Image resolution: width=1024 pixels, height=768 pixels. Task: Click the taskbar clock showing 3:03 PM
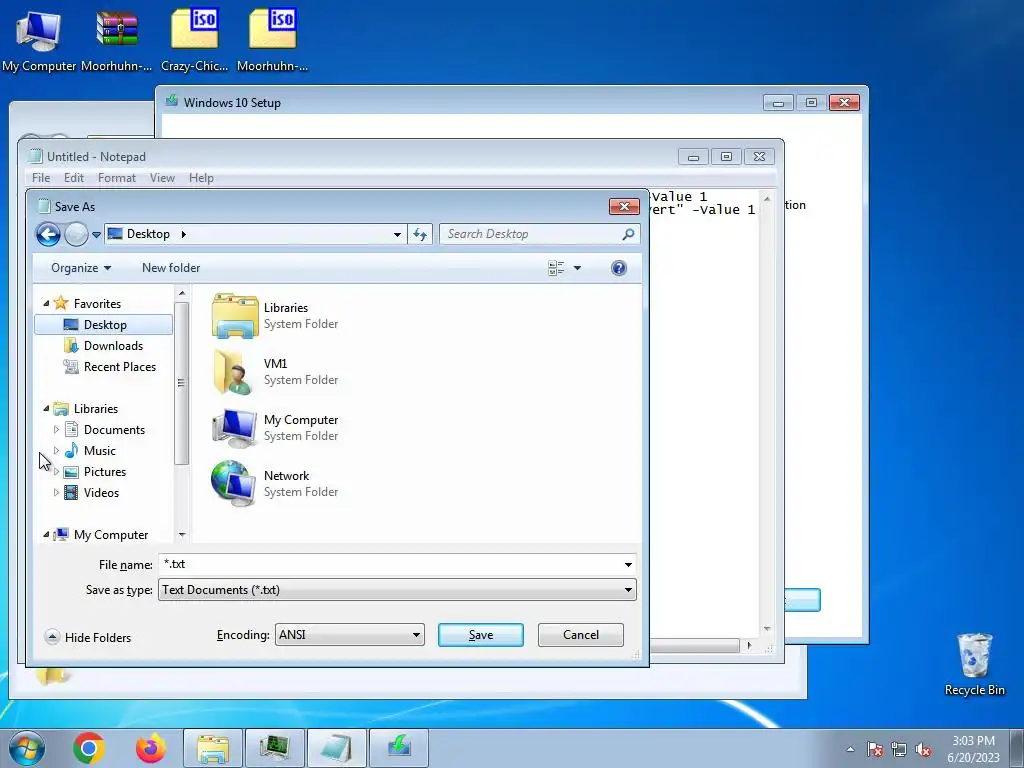click(973, 748)
